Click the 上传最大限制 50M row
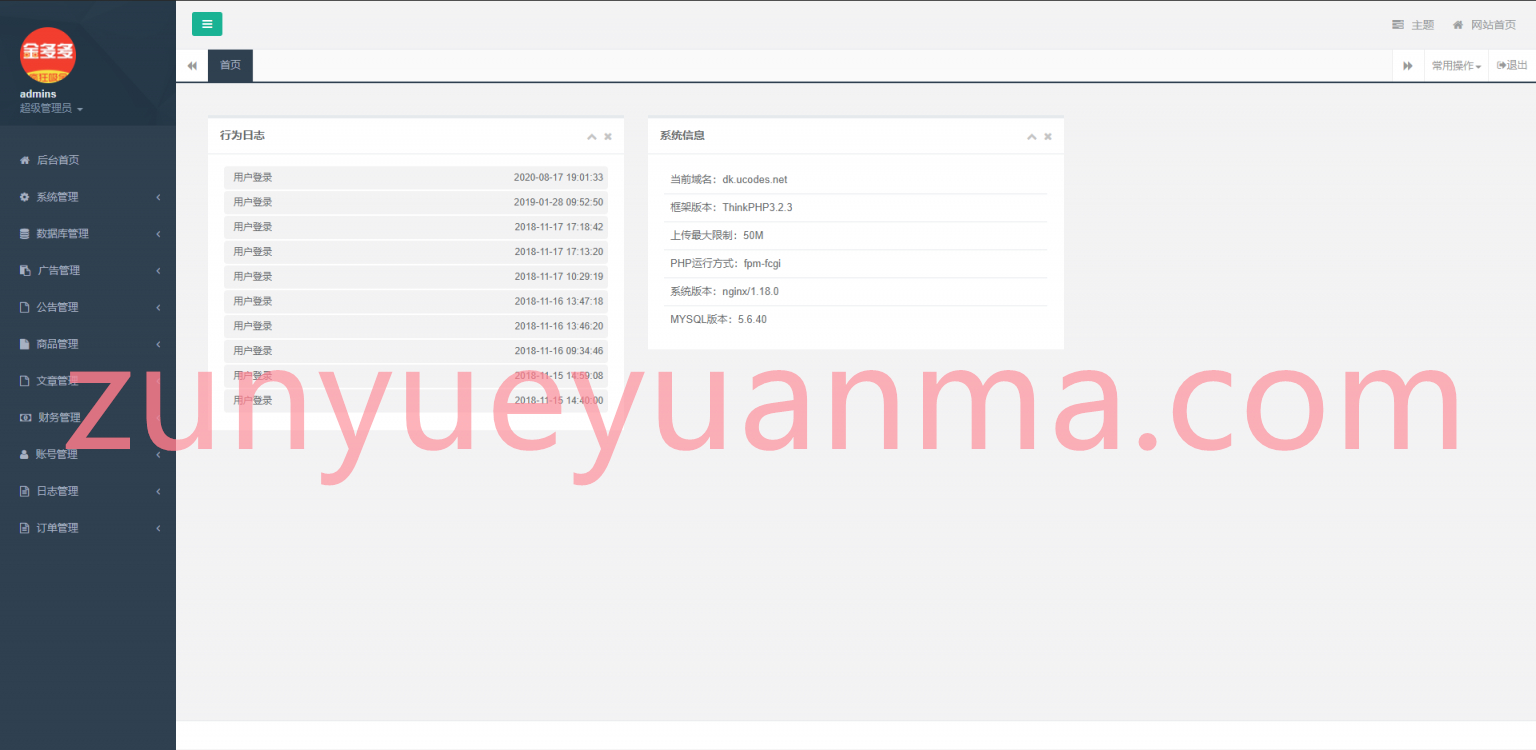The width and height of the screenshot is (1536, 750). coord(856,236)
